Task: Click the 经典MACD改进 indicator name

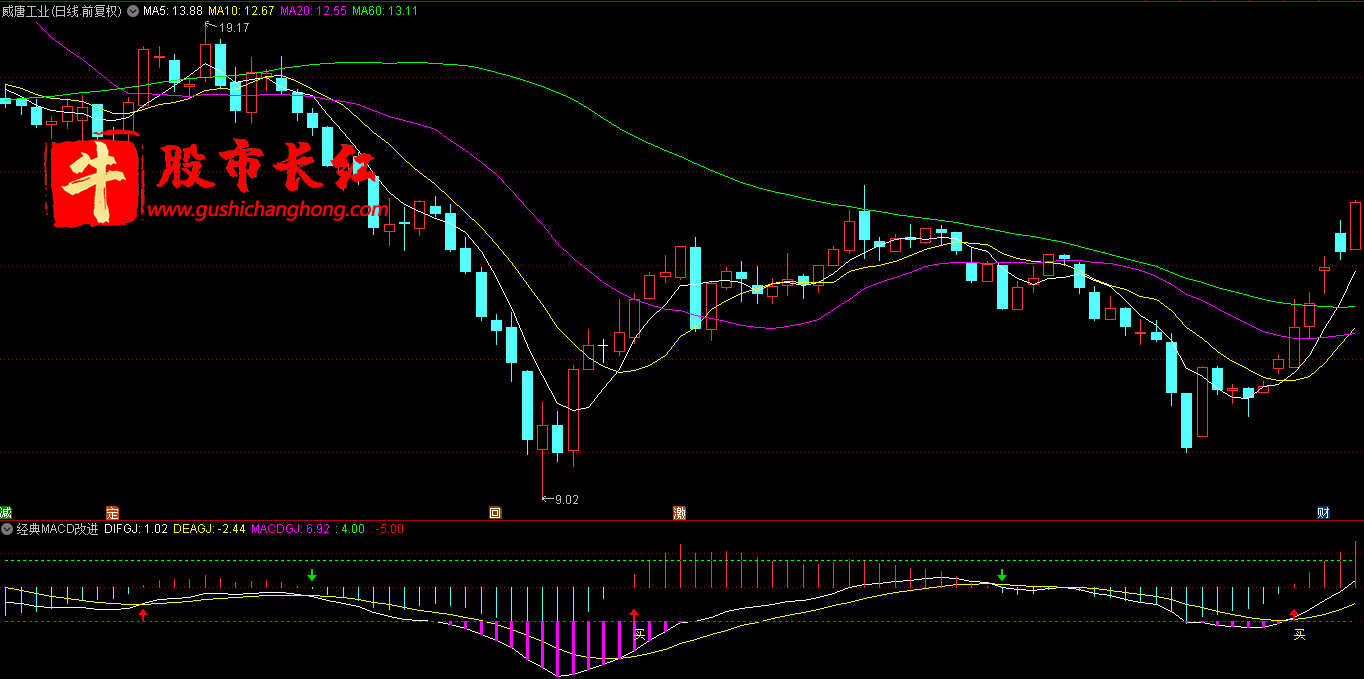Action: [58, 529]
